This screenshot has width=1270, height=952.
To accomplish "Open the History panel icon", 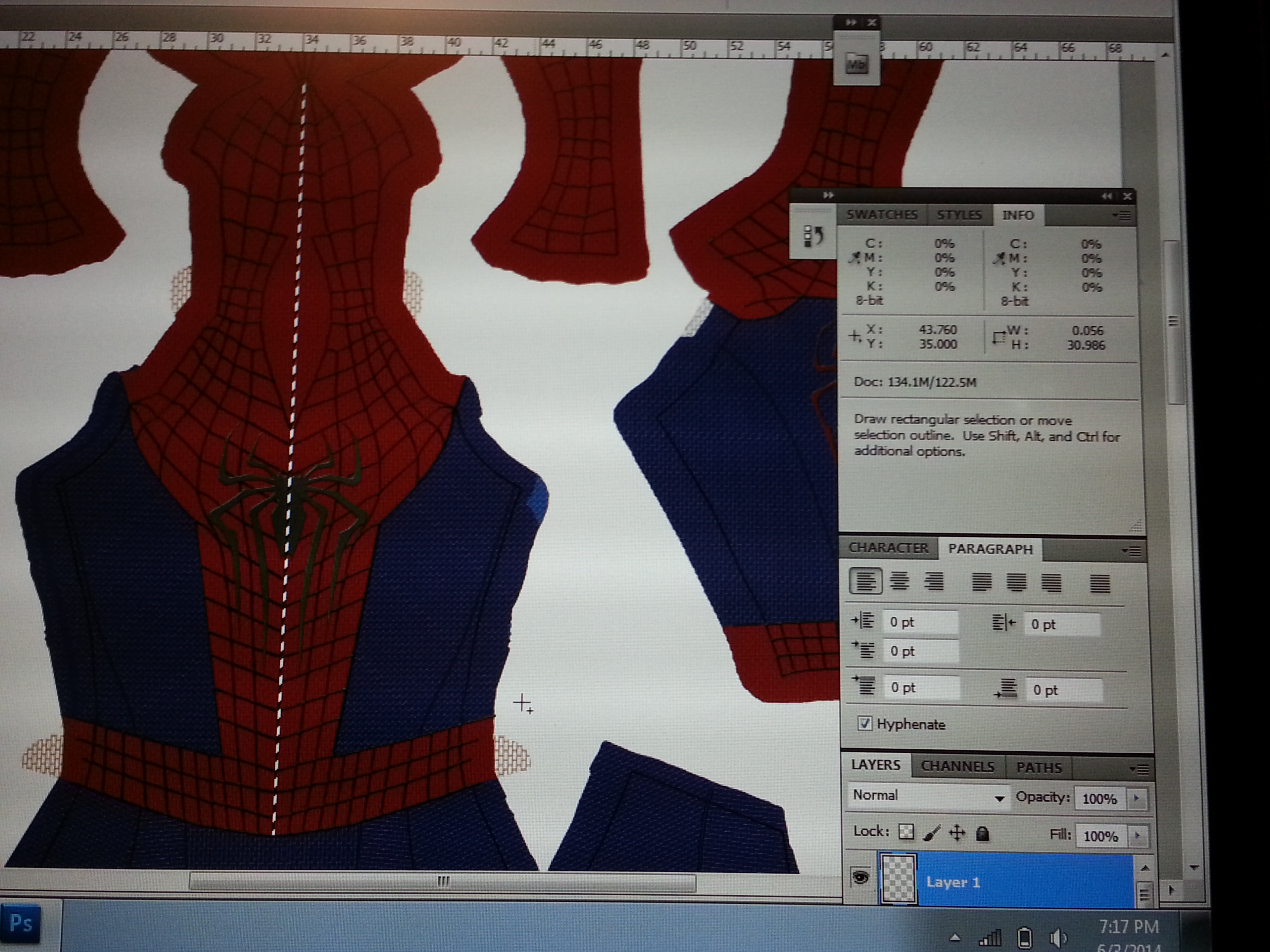I will tap(814, 236).
